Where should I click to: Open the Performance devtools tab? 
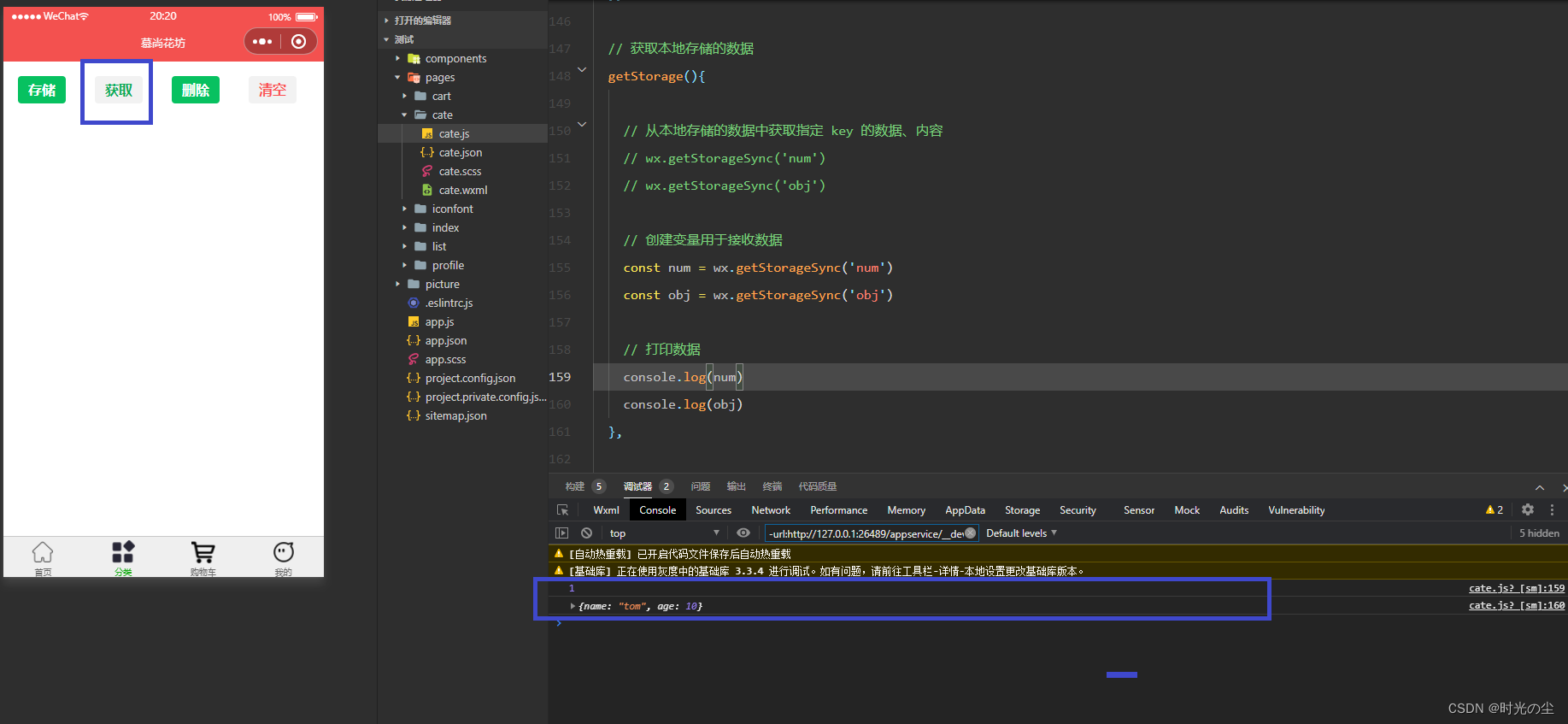839,510
